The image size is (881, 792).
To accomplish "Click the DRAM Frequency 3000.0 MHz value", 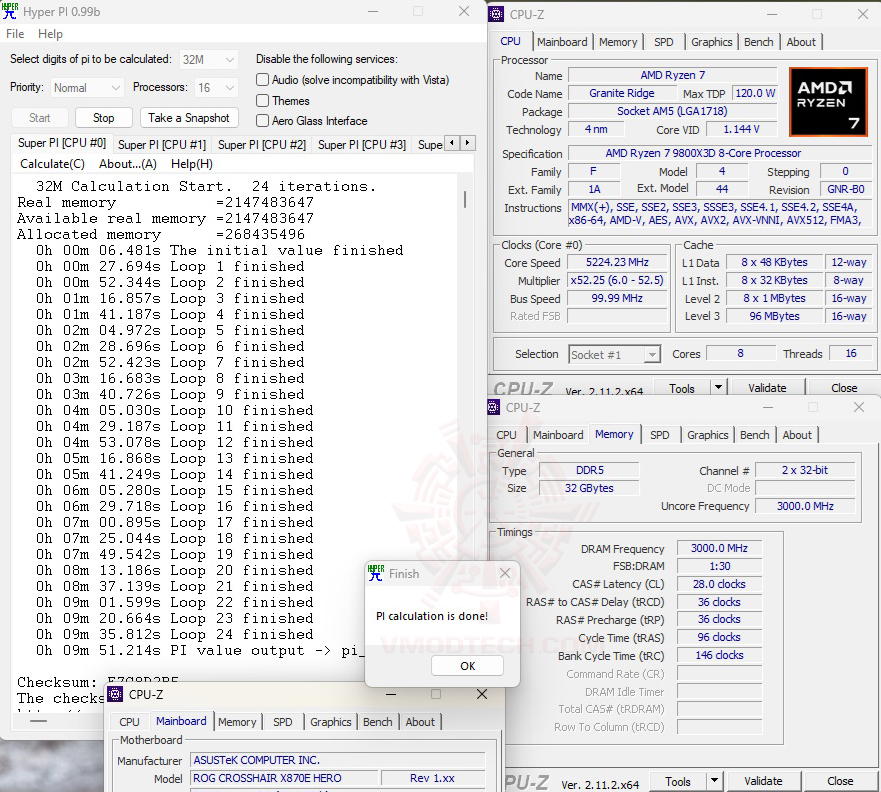I will [719, 548].
